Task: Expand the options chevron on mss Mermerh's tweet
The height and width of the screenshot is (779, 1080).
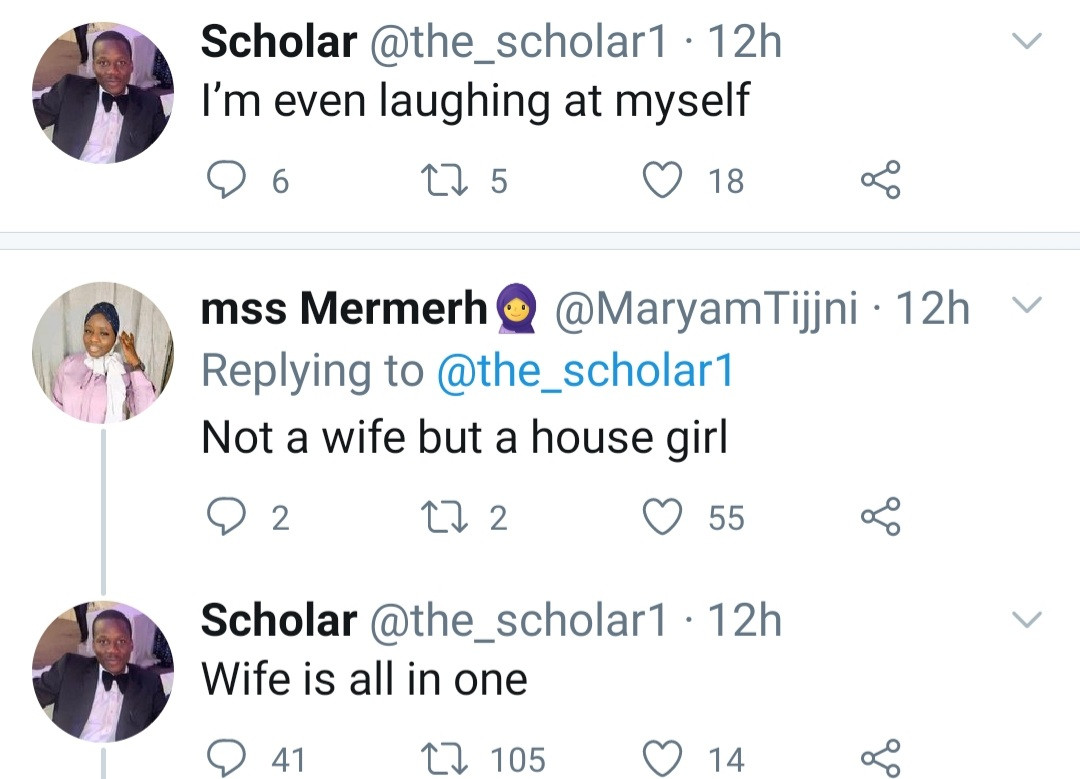Action: 1028,305
